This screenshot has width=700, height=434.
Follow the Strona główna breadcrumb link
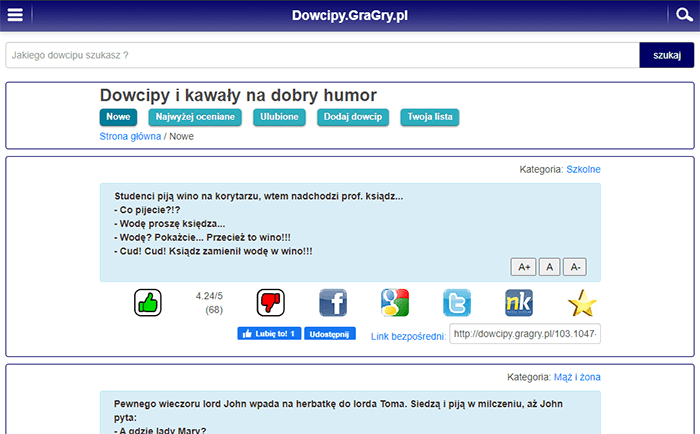(130, 136)
